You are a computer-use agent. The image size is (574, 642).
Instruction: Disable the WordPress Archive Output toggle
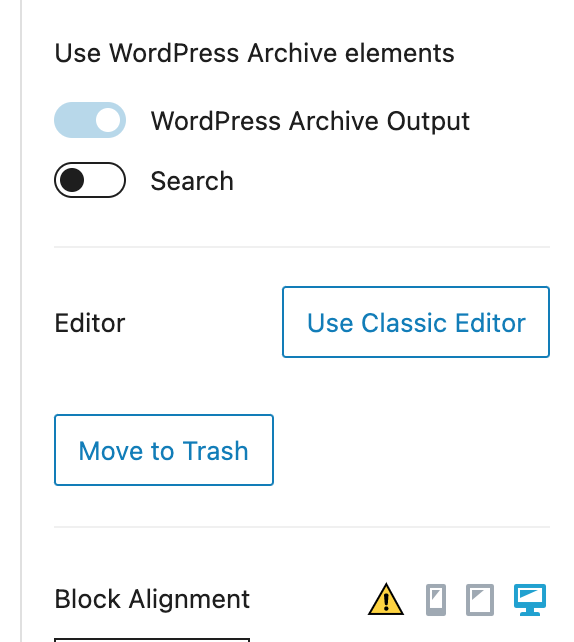pyautogui.click(x=90, y=120)
